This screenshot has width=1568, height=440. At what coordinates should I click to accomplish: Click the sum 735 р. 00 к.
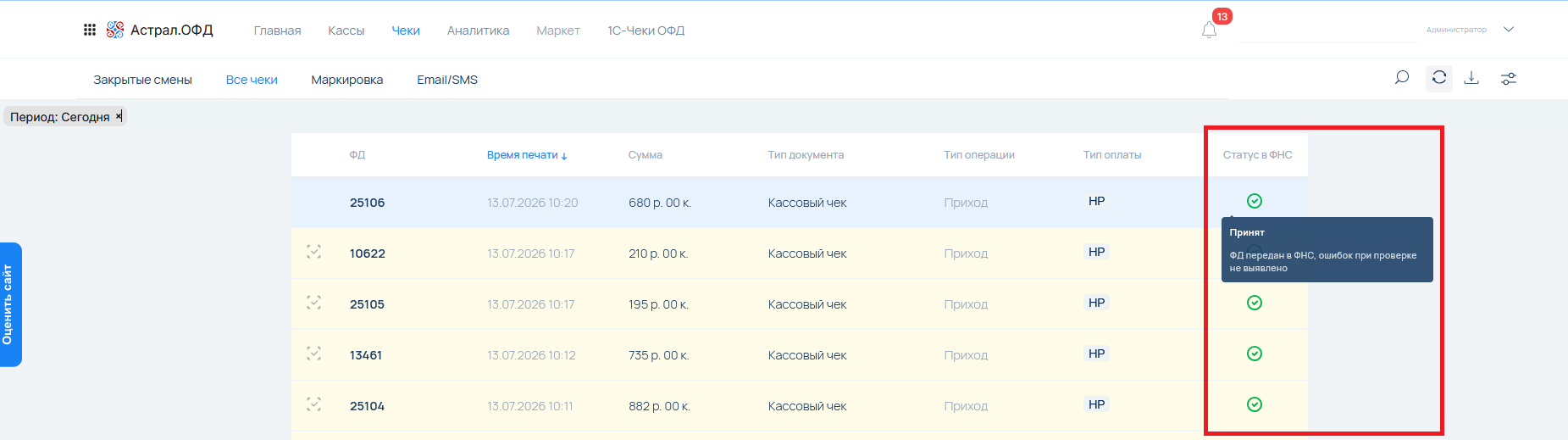[658, 355]
